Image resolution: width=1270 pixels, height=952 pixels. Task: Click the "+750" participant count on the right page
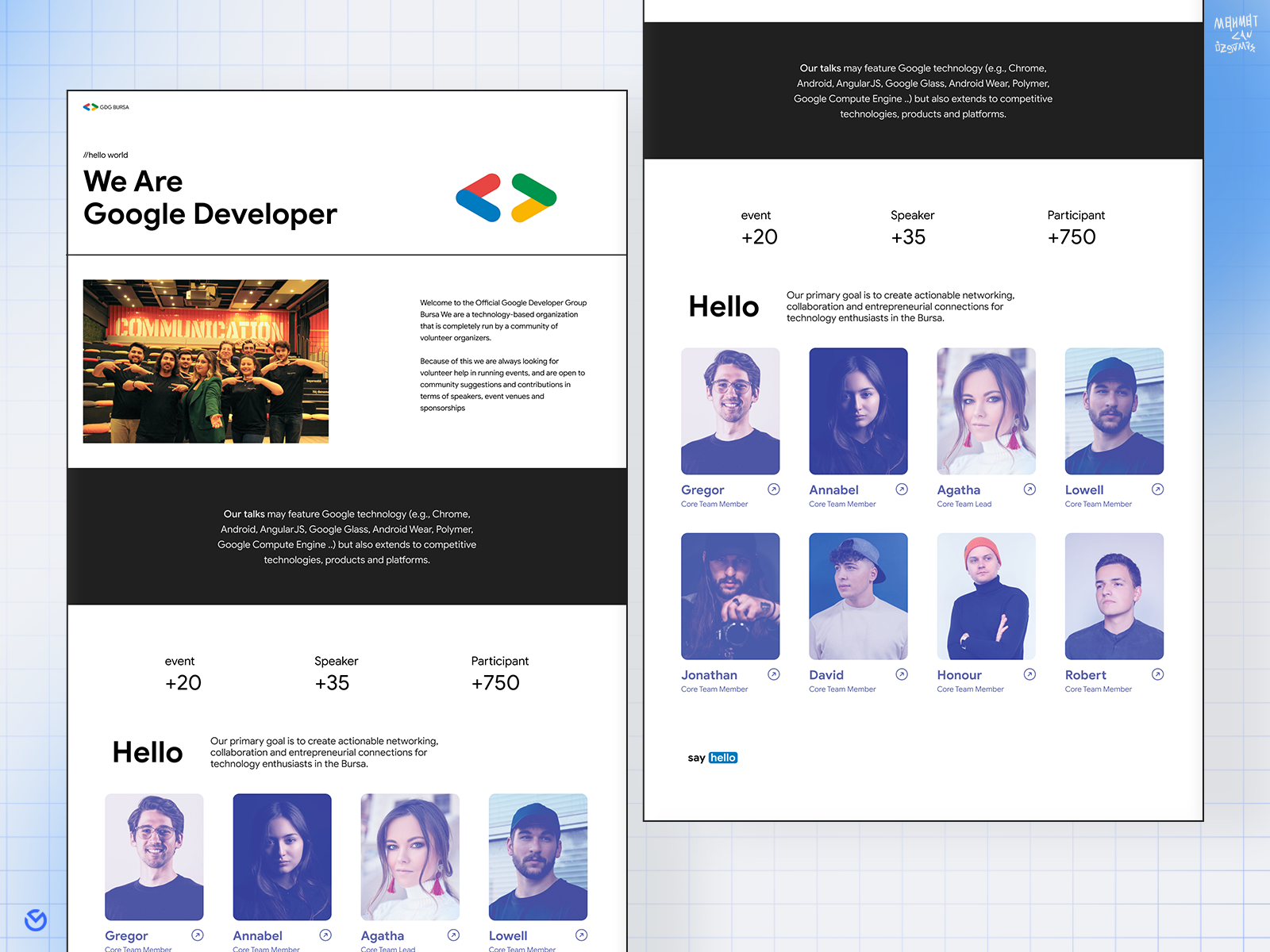pos(1072,237)
